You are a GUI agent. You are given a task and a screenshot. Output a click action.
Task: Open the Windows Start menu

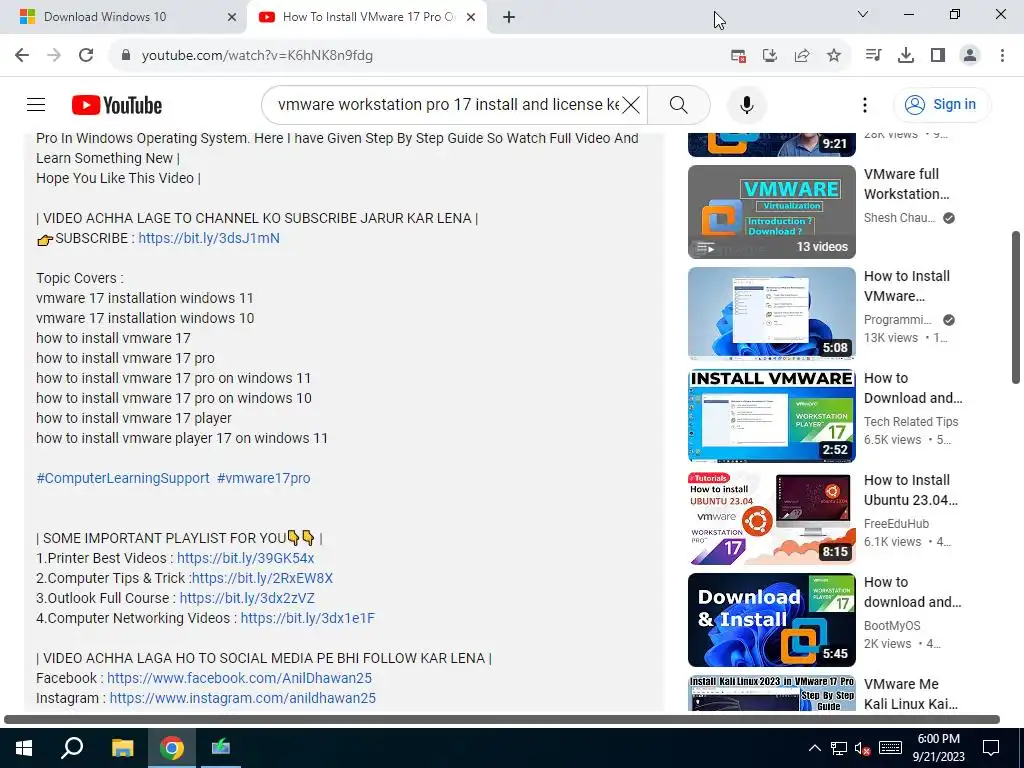coord(24,748)
